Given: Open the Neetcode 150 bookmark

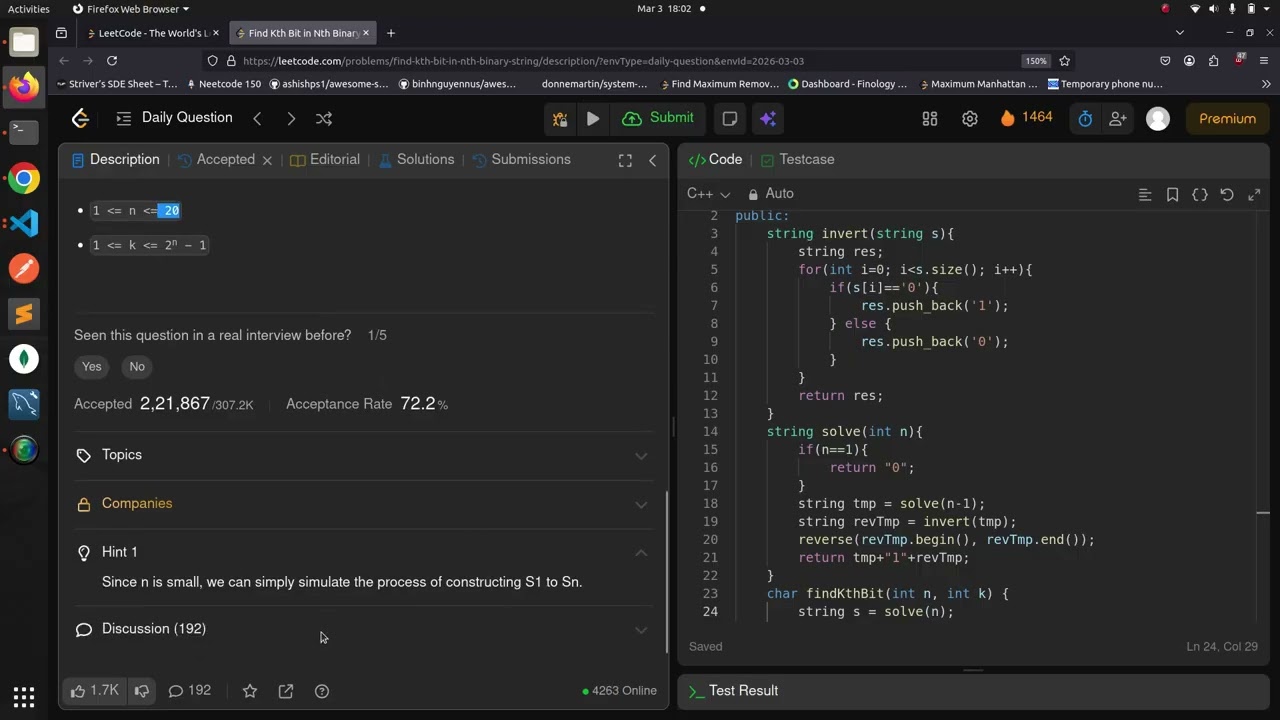Looking at the screenshot, I should [223, 84].
